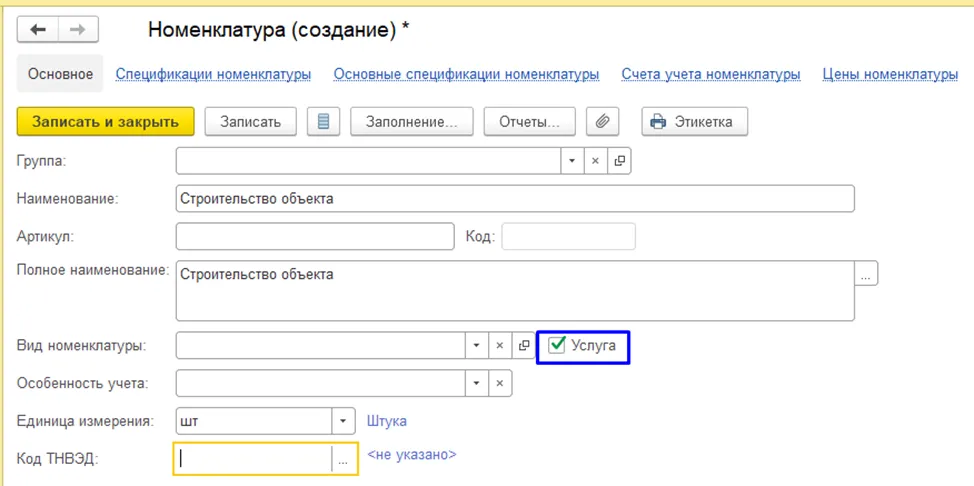This screenshot has width=974, height=486.
Task: Click the Записать button
Action: (250, 121)
